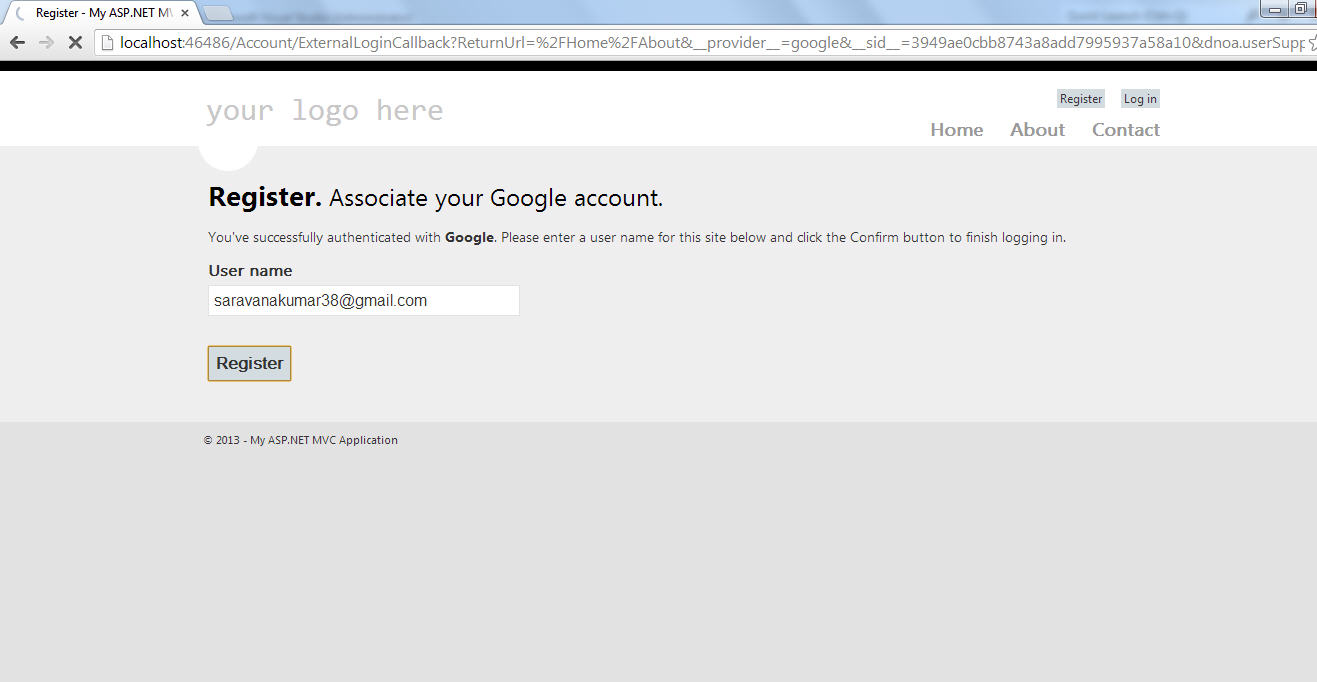The image size is (1317, 682).
Task: Go to the About page
Action: pyautogui.click(x=1037, y=130)
